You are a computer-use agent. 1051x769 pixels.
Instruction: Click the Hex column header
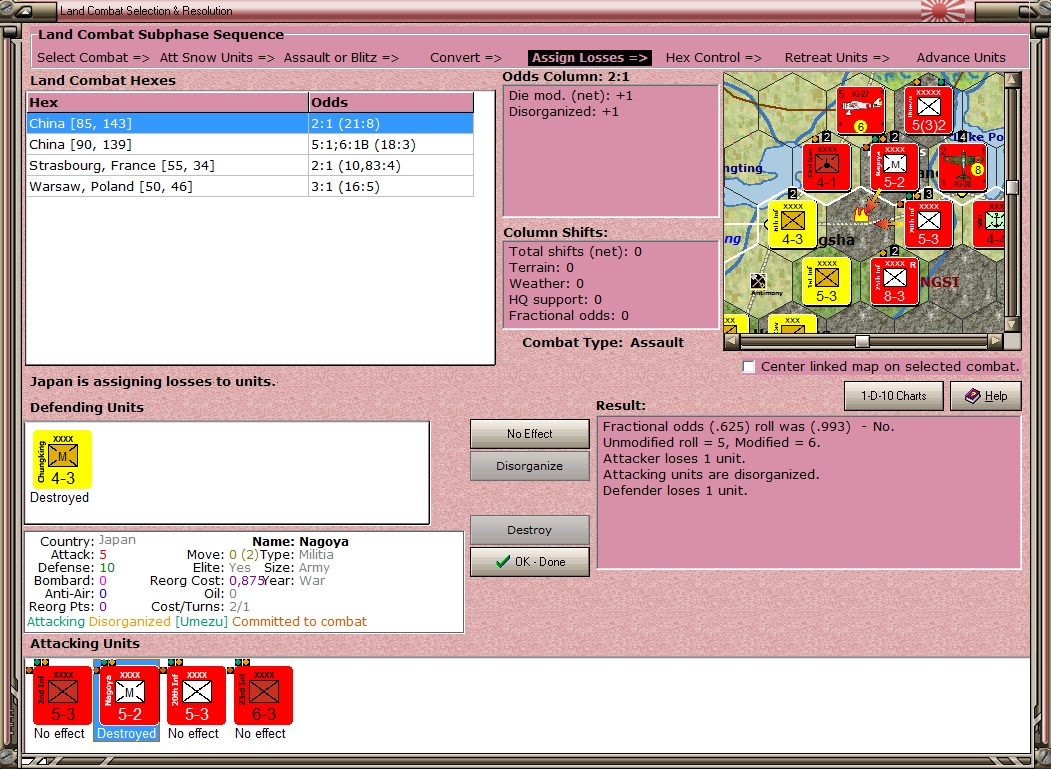click(x=168, y=103)
